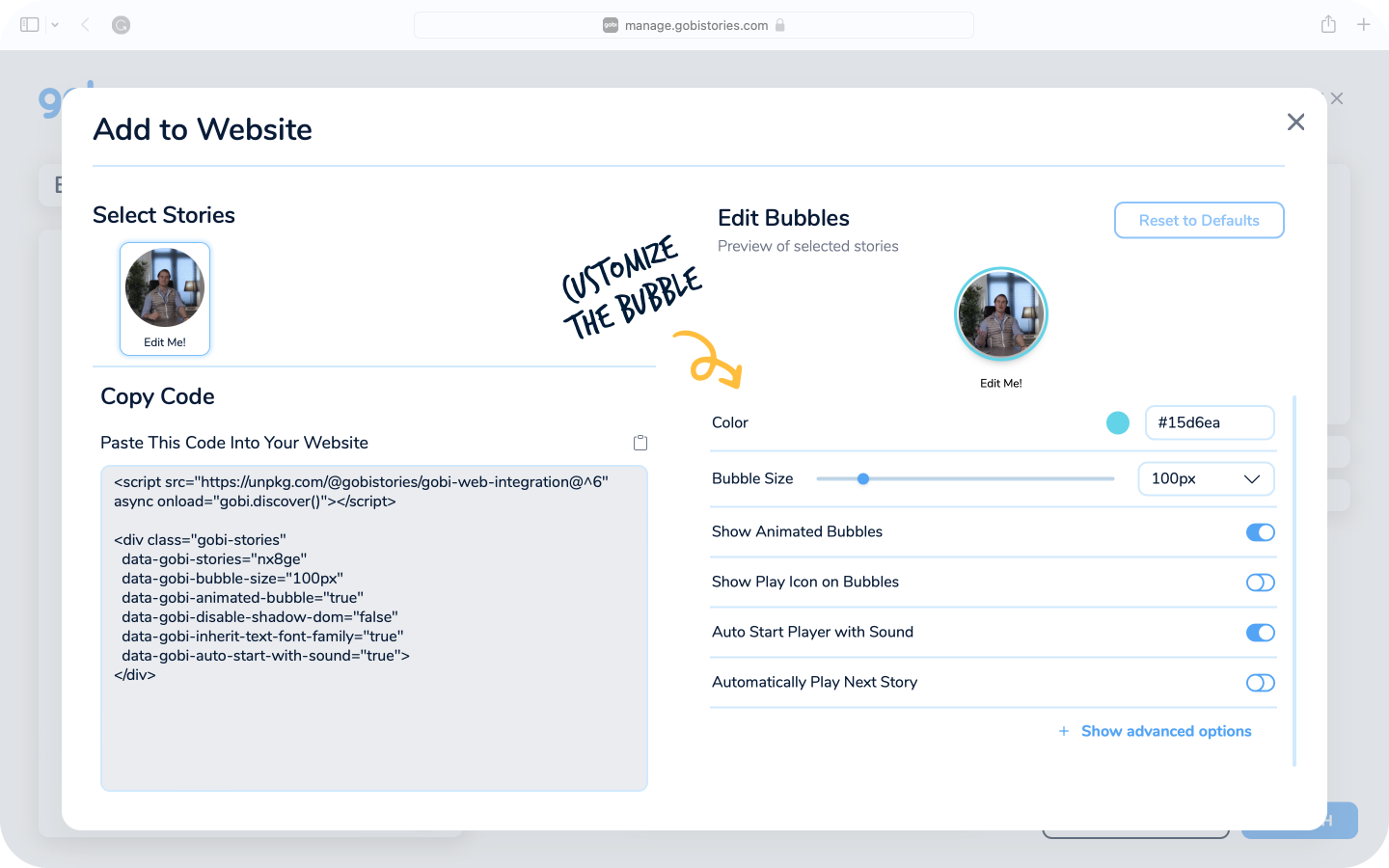The width and height of the screenshot is (1389, 868).
Task: Click the preview bubble in Edit Bubbles
Action: [x=1001, y=313]
